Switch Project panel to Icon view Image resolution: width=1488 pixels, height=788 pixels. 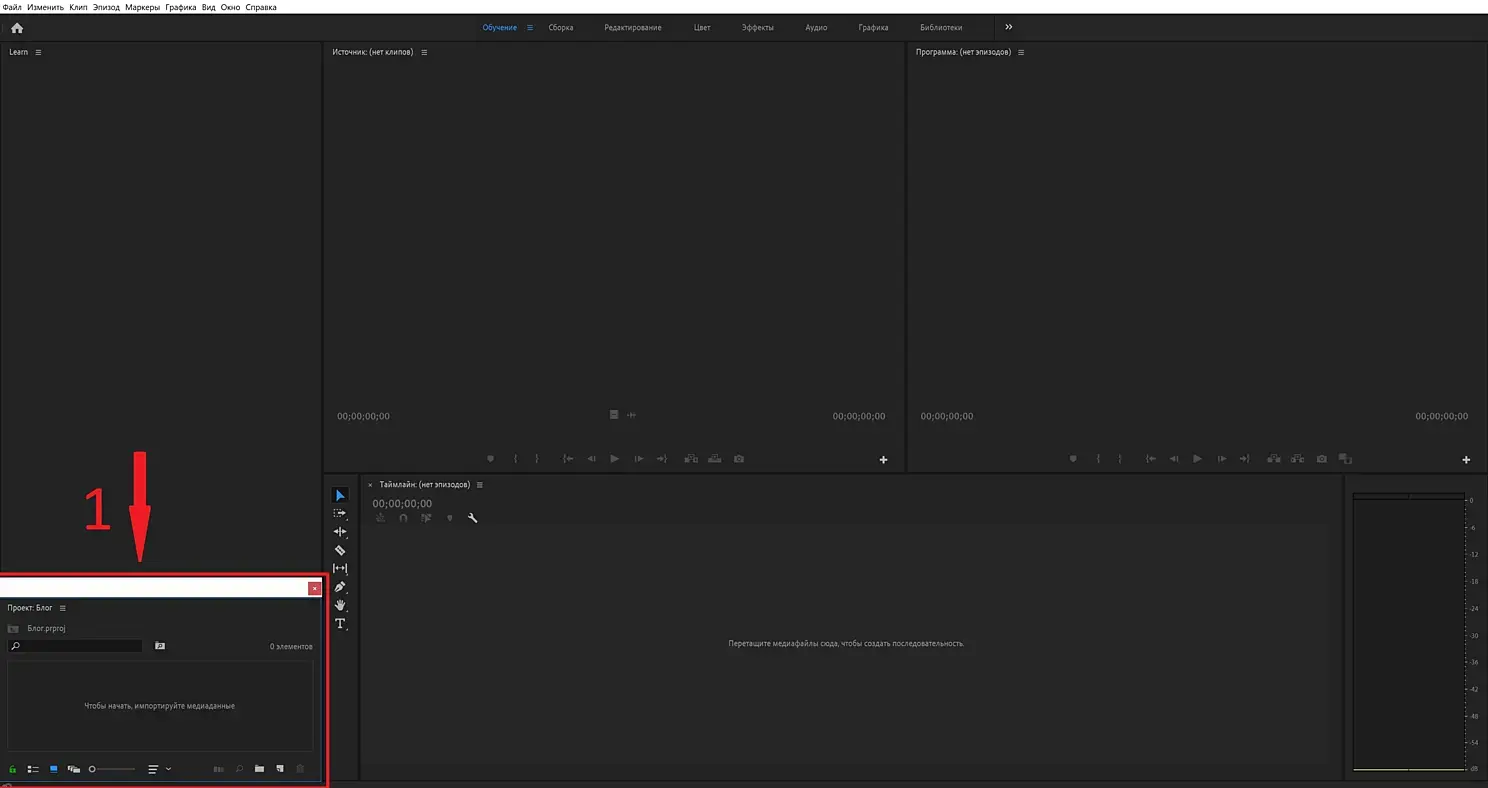click(x=54, y=769)
